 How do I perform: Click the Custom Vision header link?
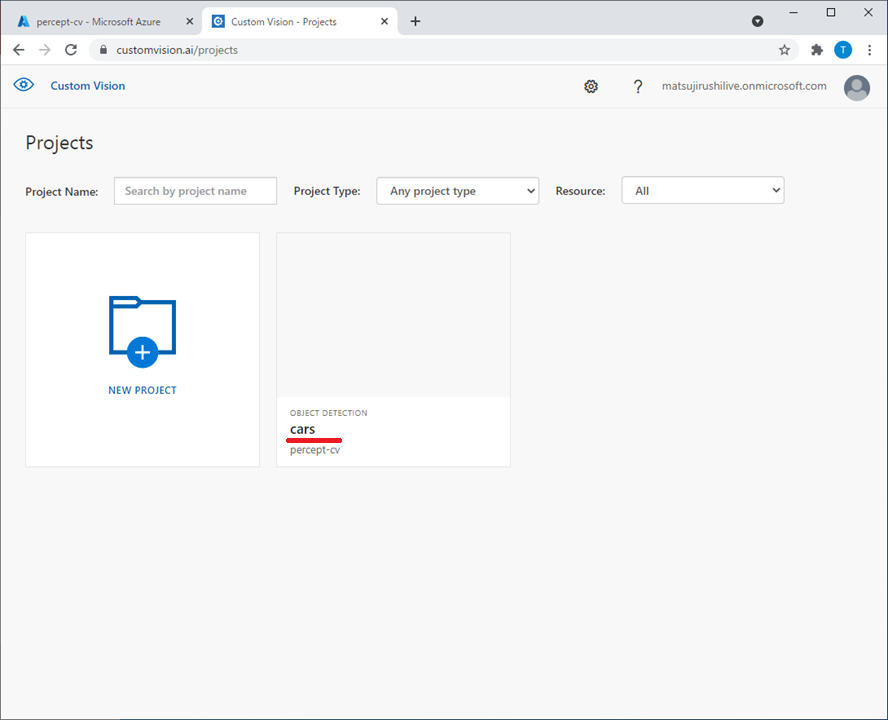[x=88, y=86]
